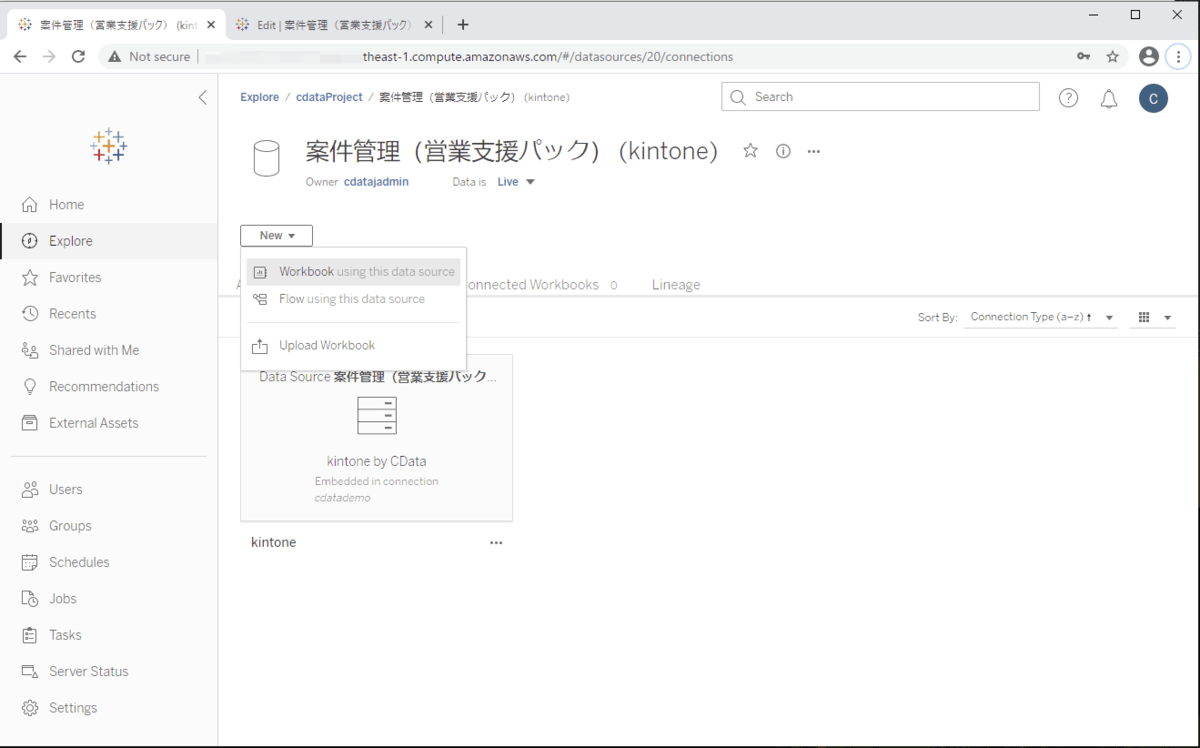
Task: Open user avatar C menu
Action: pos(1153,98)
